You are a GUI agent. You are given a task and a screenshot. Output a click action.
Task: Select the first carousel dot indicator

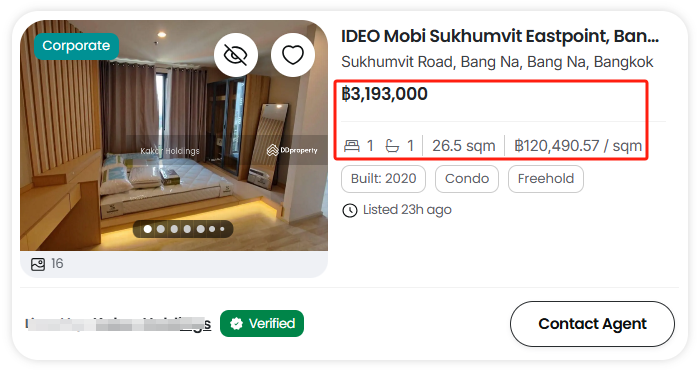(148, 229)
